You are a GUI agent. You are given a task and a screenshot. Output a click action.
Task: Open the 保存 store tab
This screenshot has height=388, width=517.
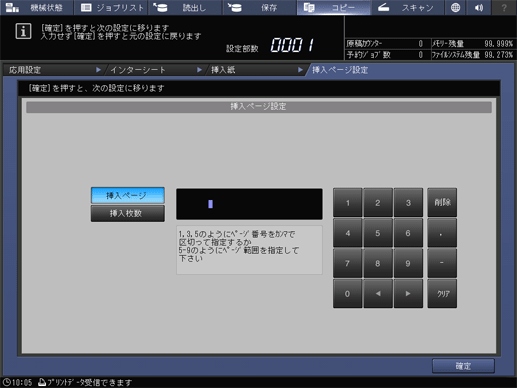[x=260, y=7]
